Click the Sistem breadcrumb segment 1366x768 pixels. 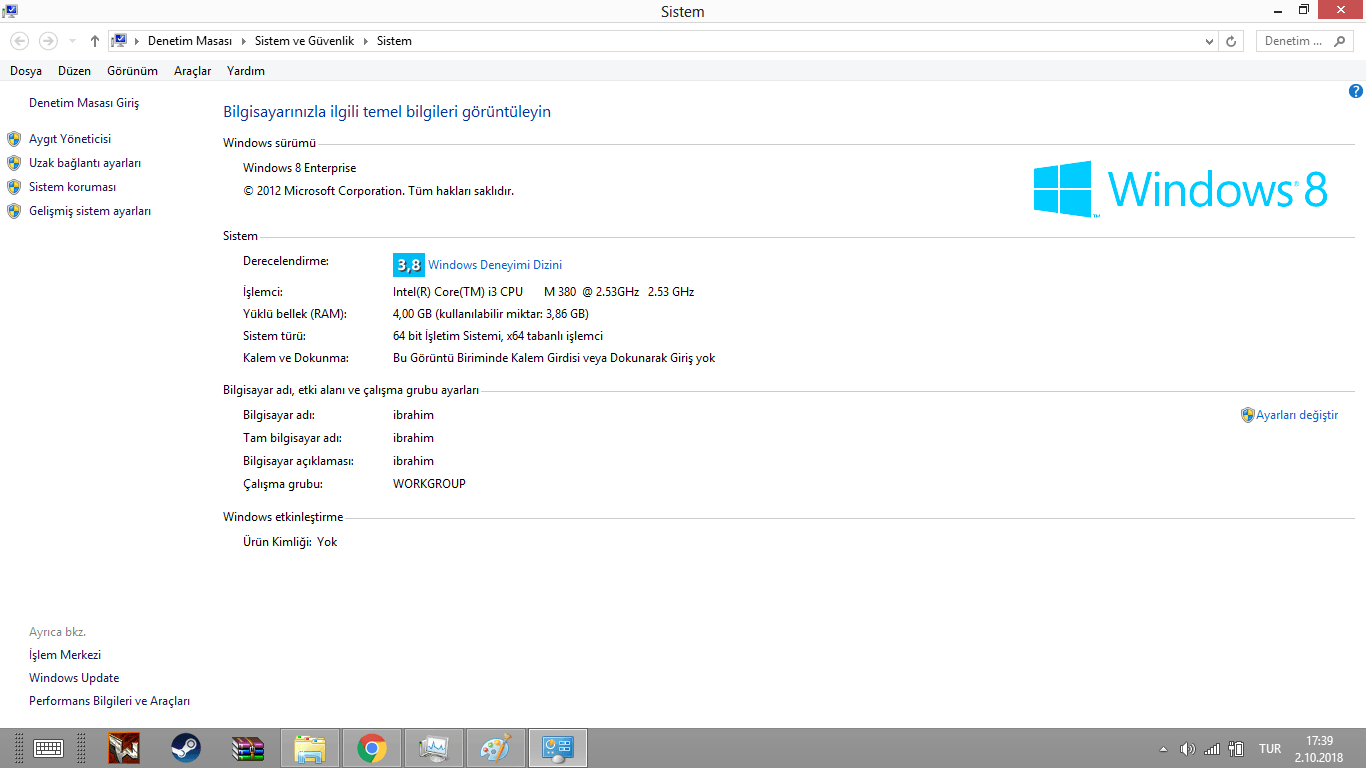tap(394, 41)
